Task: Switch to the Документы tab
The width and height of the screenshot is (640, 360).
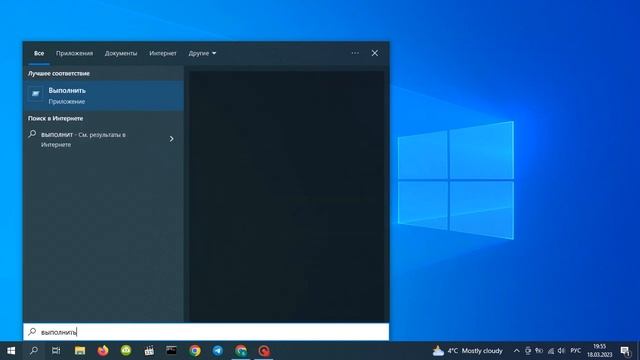Action: (121, 53)
